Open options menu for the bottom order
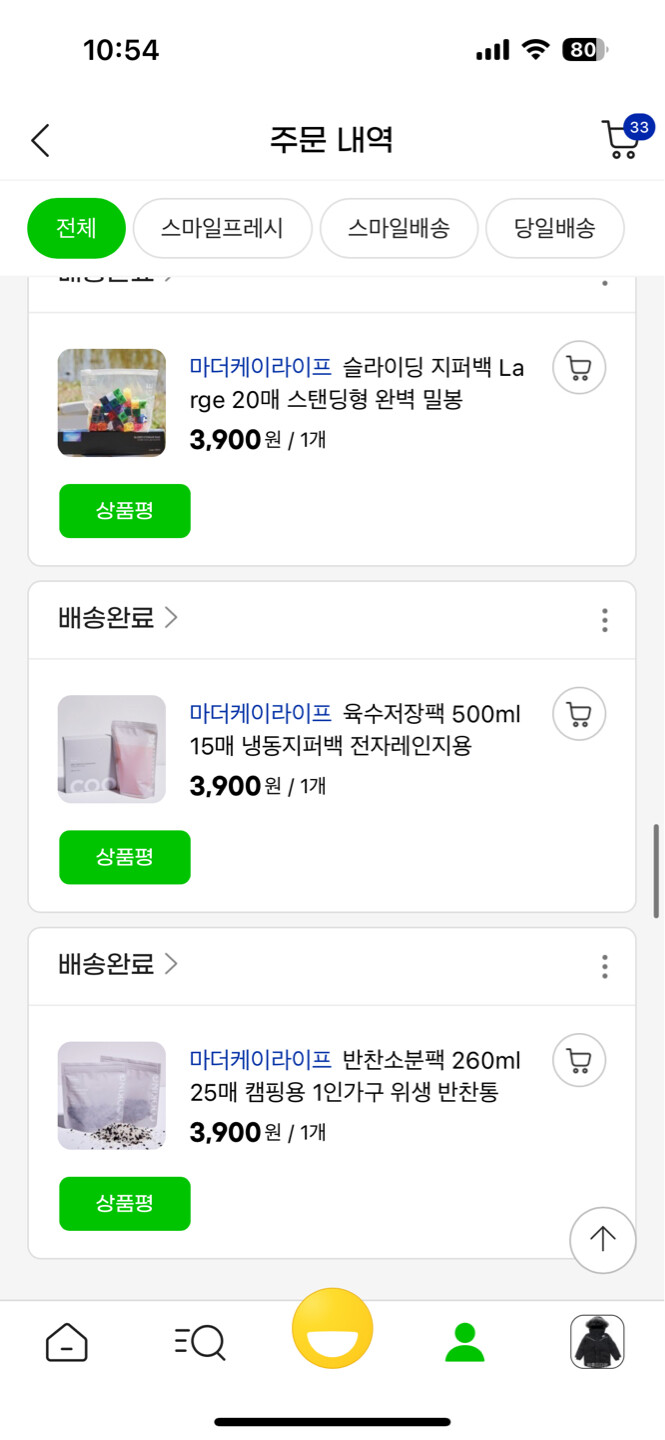The height and width of the screenshot is (1440, 665). click(x=604, y=966)
